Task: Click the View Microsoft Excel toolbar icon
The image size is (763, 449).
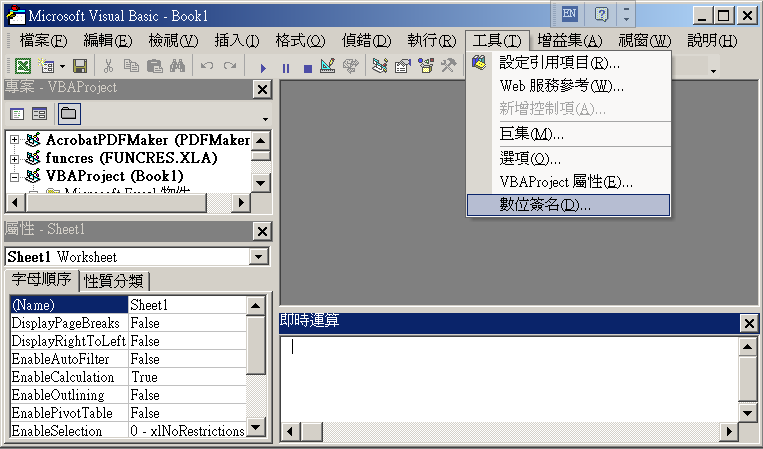Action: (x=22, y=66)
